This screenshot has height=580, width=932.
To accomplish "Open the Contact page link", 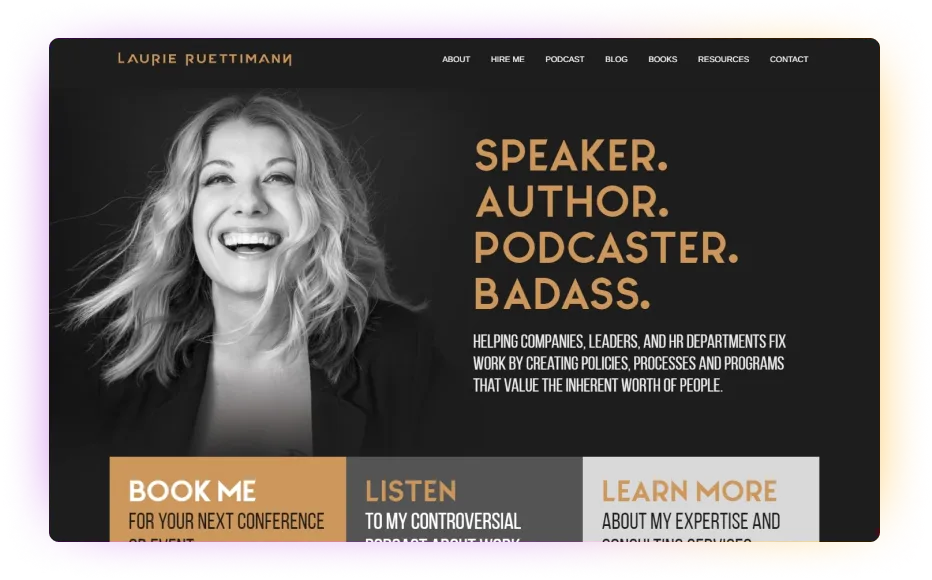I will (x=789, y=59).
